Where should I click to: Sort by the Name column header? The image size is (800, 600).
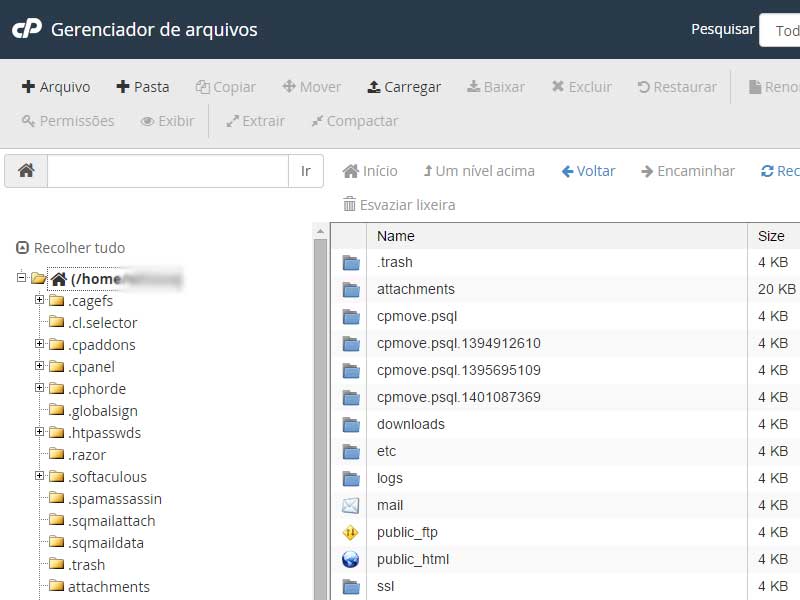(x=557, y=236)
